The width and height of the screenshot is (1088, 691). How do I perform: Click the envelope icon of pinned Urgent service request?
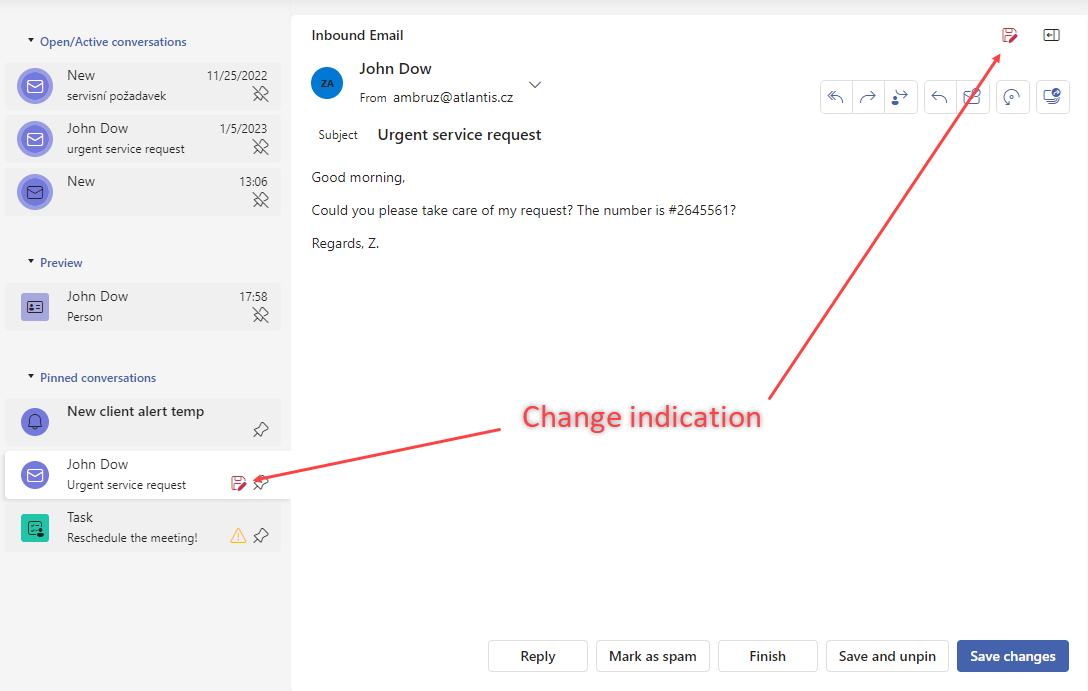click(35, 475)
